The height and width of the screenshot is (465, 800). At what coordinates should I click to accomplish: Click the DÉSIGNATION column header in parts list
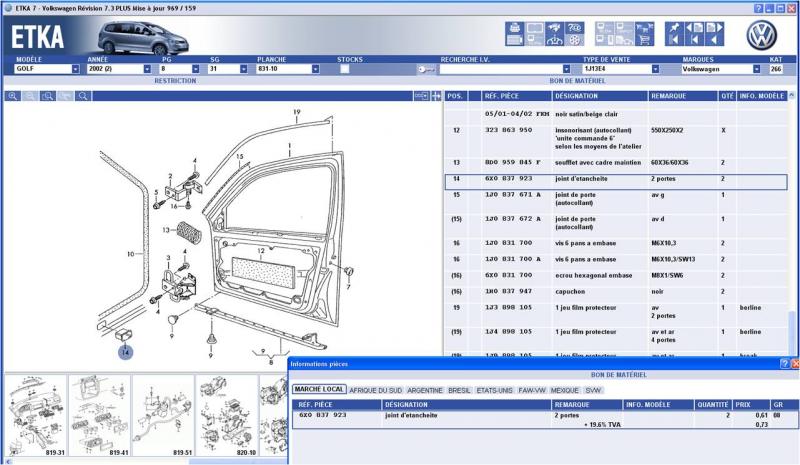[600, 96]
